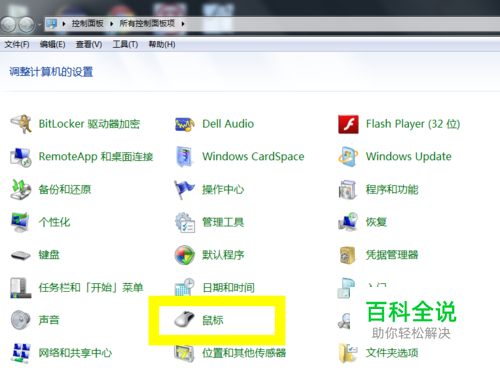Open the 鼠标 mouse settings
Screen dimensions: 500x372
199,320
